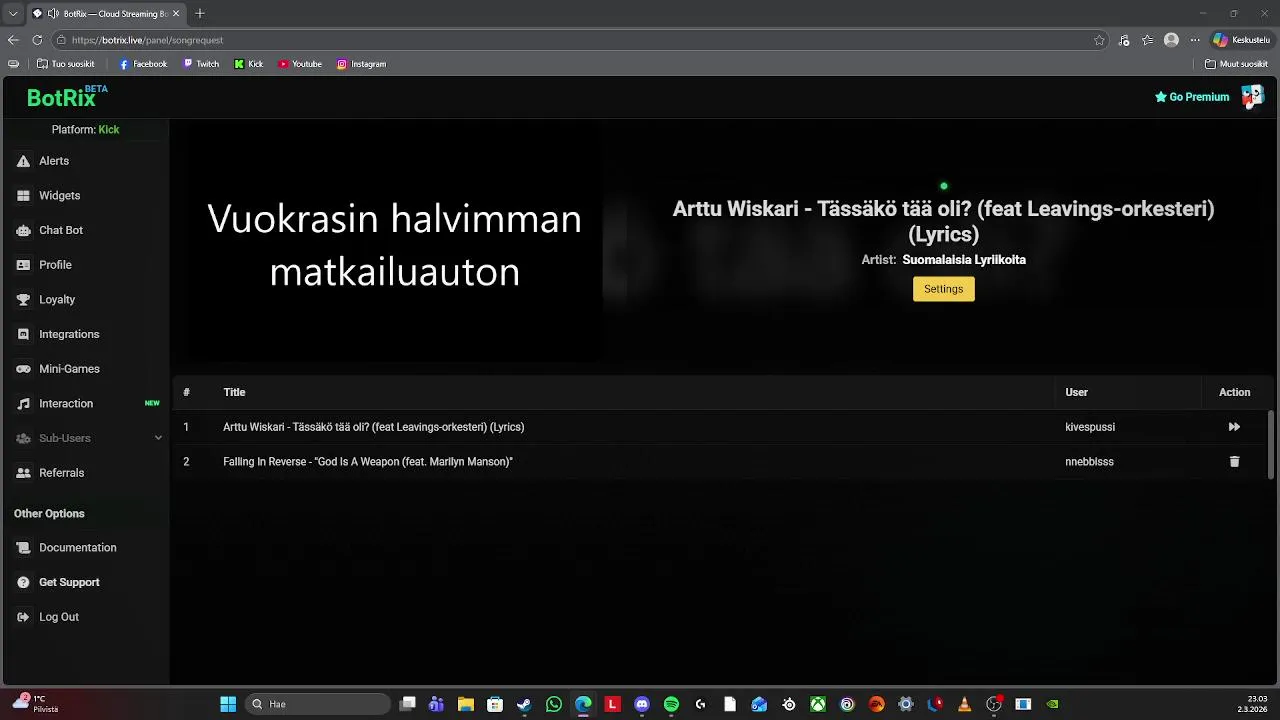Open Spotify from the taskbar
Image resolution: width=1280 pixels, height=720 pixels.
(x=671, y=704)
